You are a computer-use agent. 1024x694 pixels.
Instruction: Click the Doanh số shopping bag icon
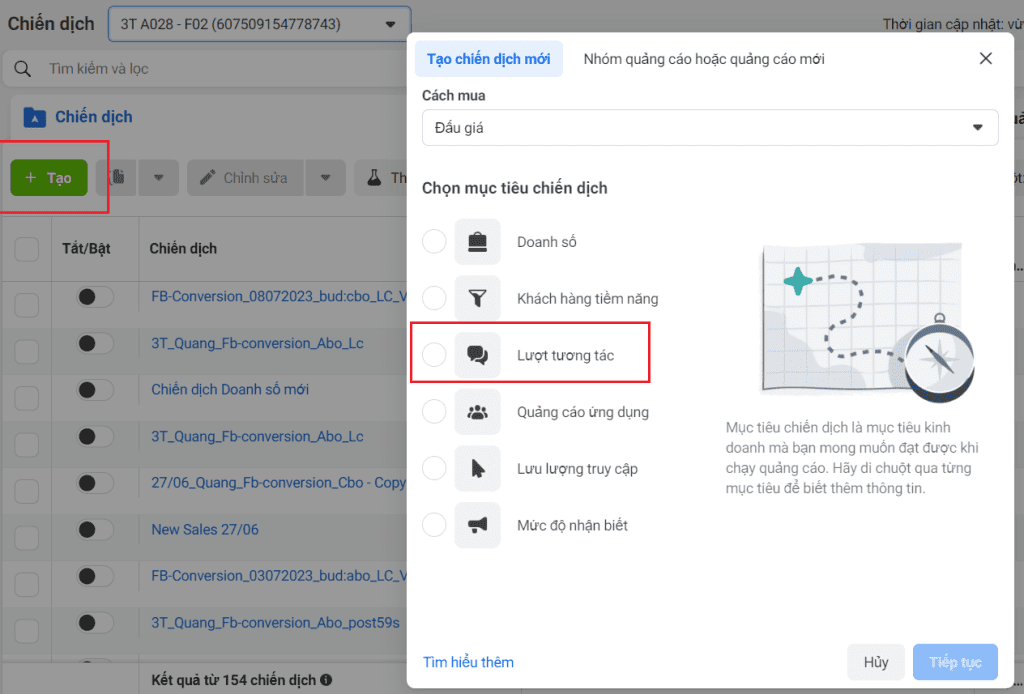tap(477, 242)
